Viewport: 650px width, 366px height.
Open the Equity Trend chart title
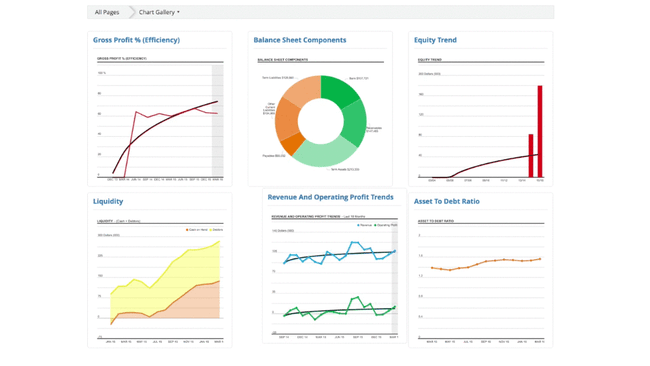(x=435, y=40)
